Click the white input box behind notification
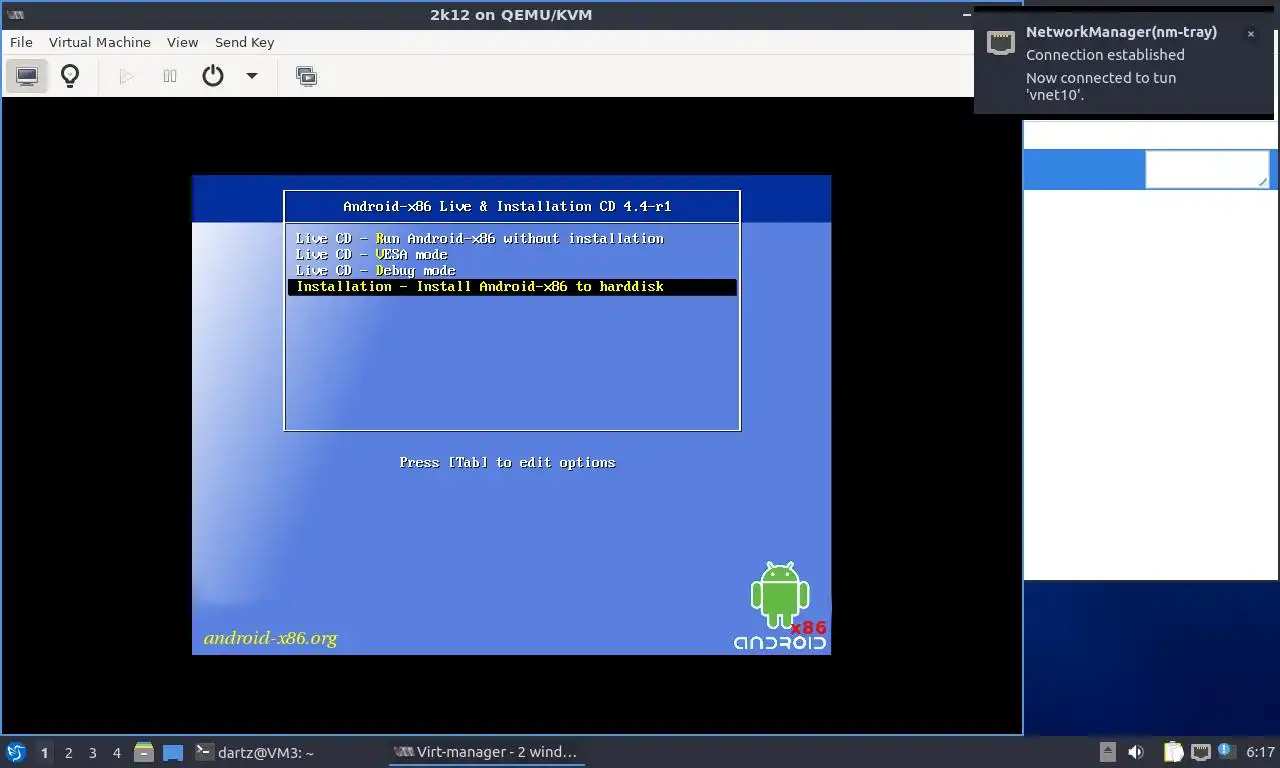Image resolution: width=1280 pixels, height=768 pixels. tap(1207, 169)
